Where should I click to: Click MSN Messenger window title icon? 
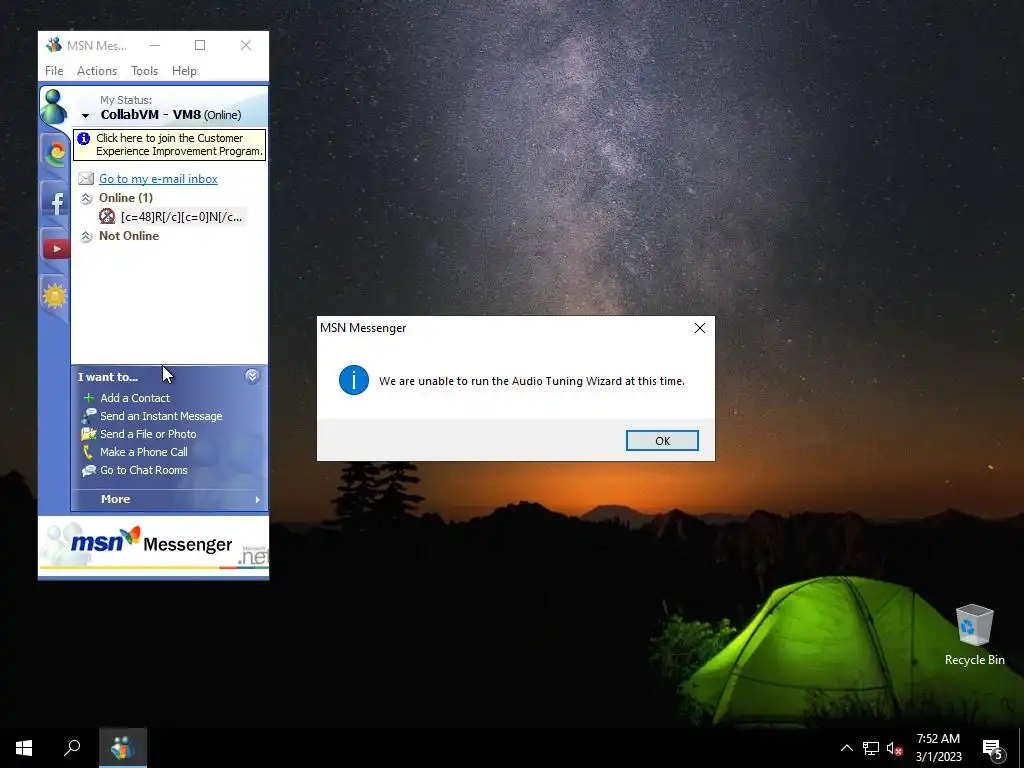pos(54,45)
